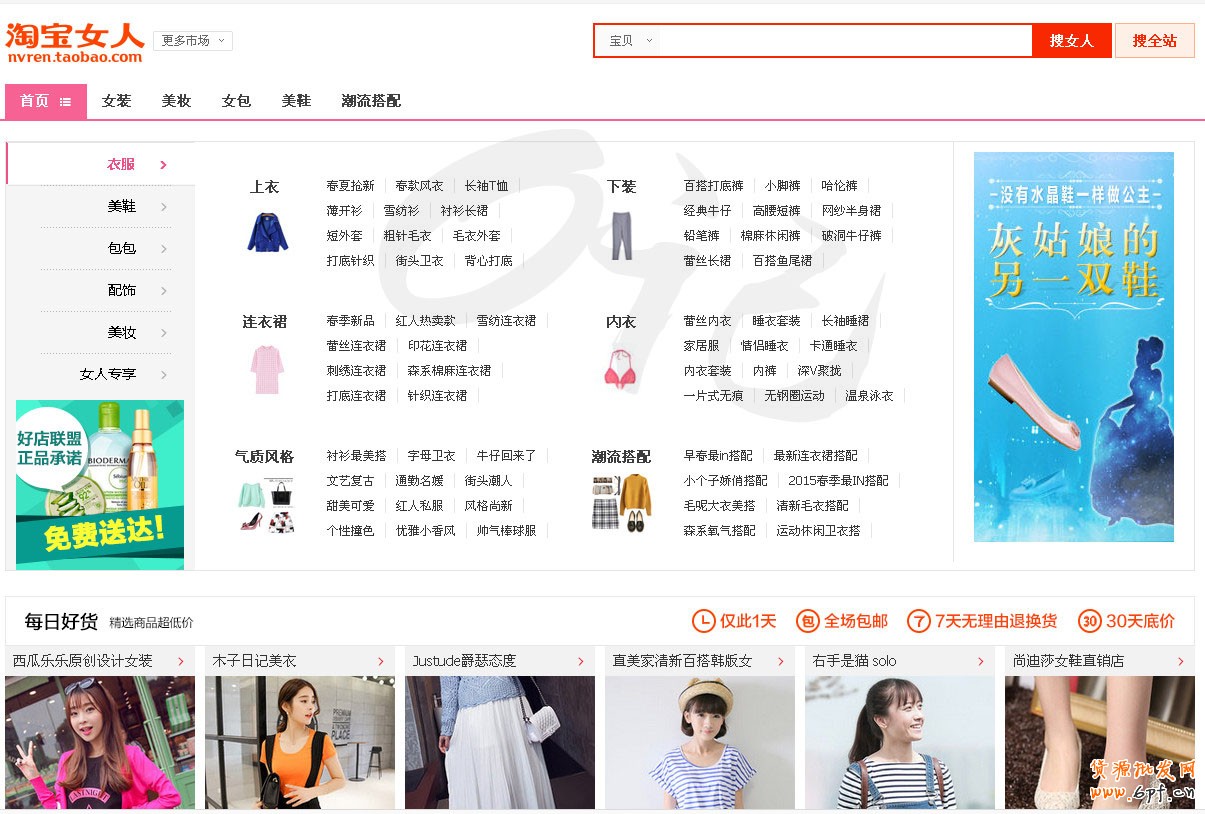
Task: Click the gray pants icon under 下装
Action: (x=621, y=235)
